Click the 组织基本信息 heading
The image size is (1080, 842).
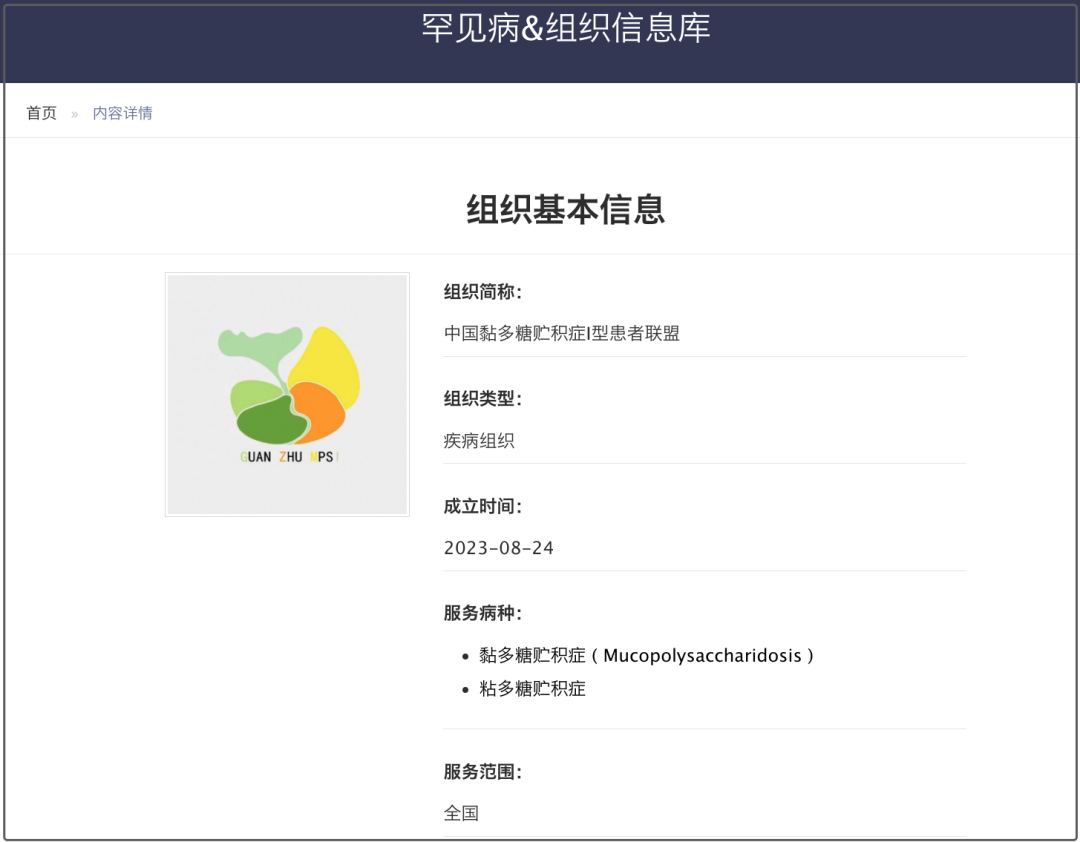pyautogui.click(x=565, y=210)
